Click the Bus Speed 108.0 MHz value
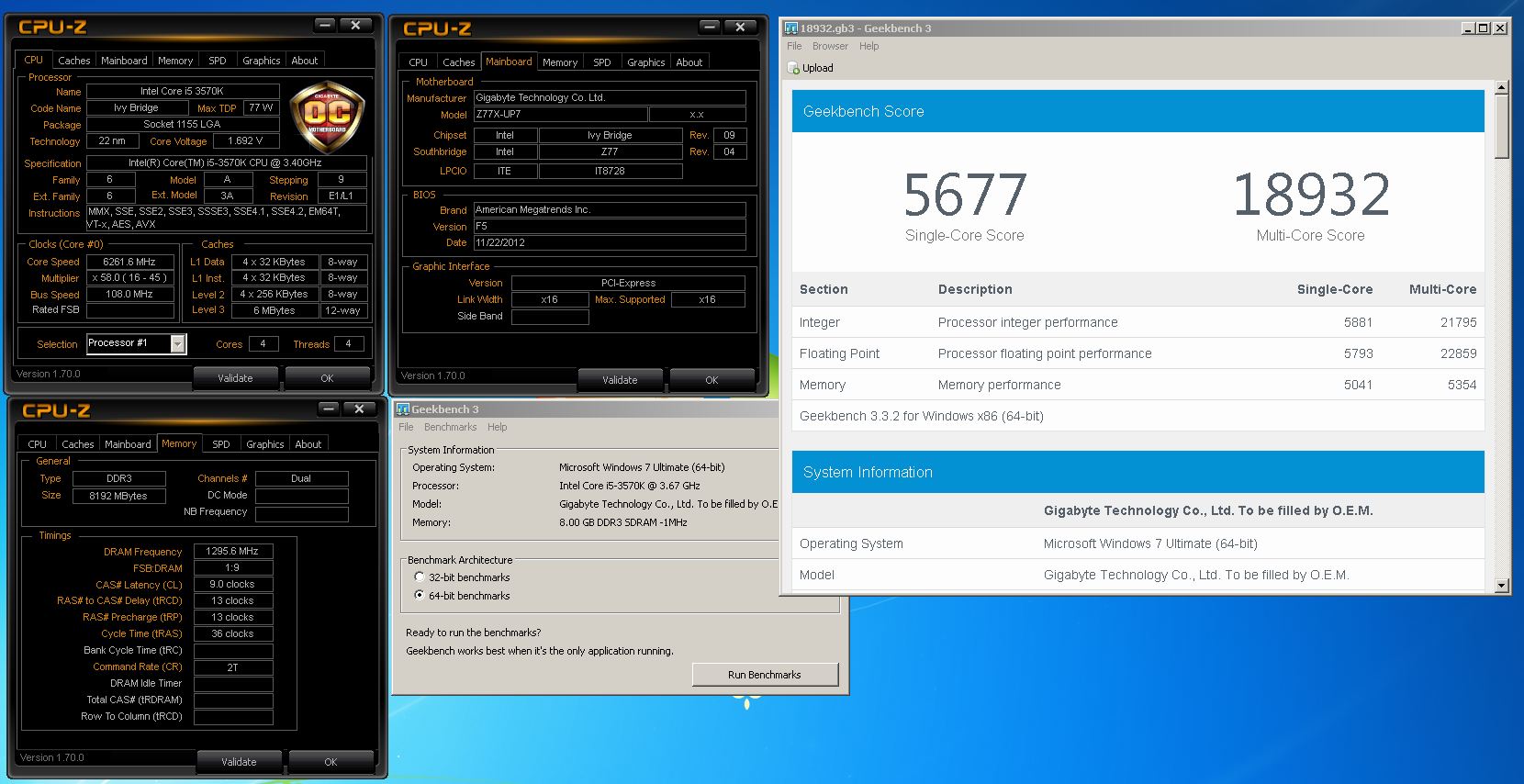The image size is (1524, 784). pos(129,295)
